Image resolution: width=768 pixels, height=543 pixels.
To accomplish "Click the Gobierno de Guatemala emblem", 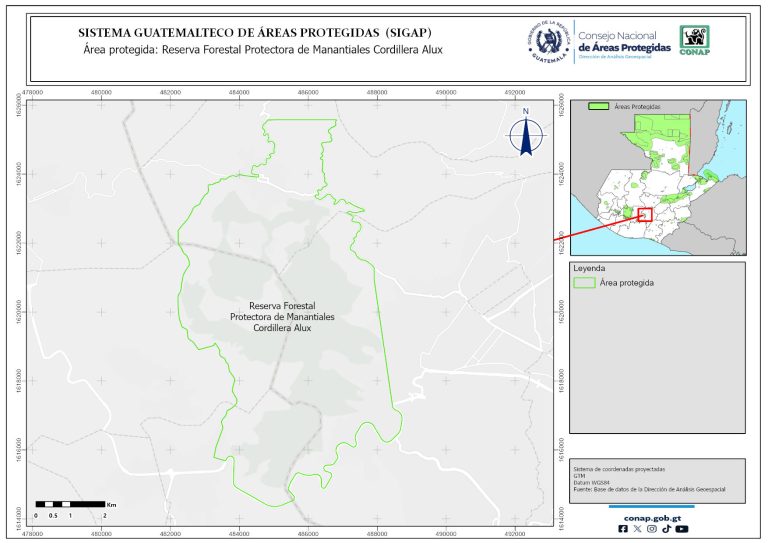I will pyautogui.click(x=547, y=40).
